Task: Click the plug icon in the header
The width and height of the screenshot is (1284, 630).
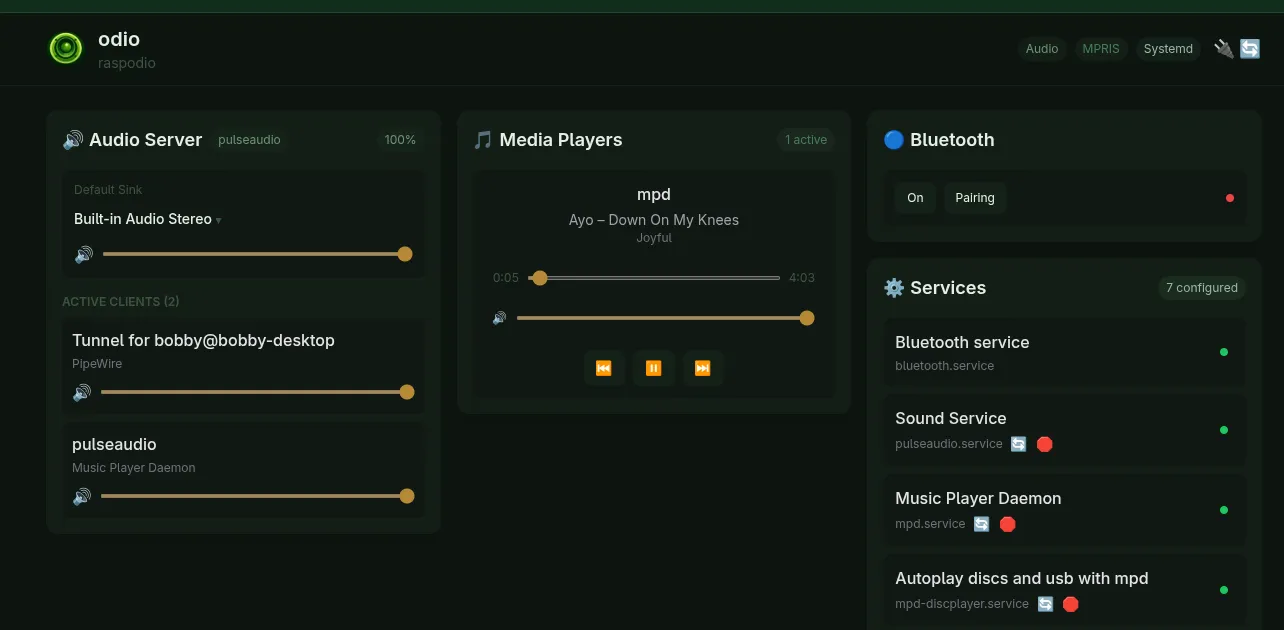Action: click(1223, 47)
